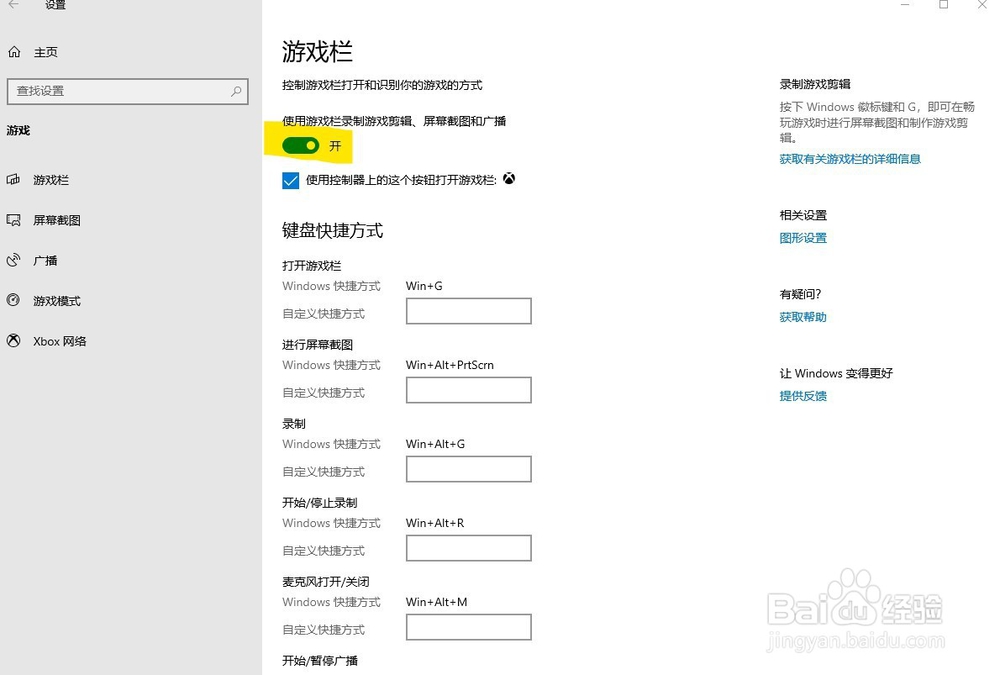Select the 屏幕截图 (captures) sidebar icon
Screen dimensions: 1000x675
pyautogui.click(x=14, y=220)
